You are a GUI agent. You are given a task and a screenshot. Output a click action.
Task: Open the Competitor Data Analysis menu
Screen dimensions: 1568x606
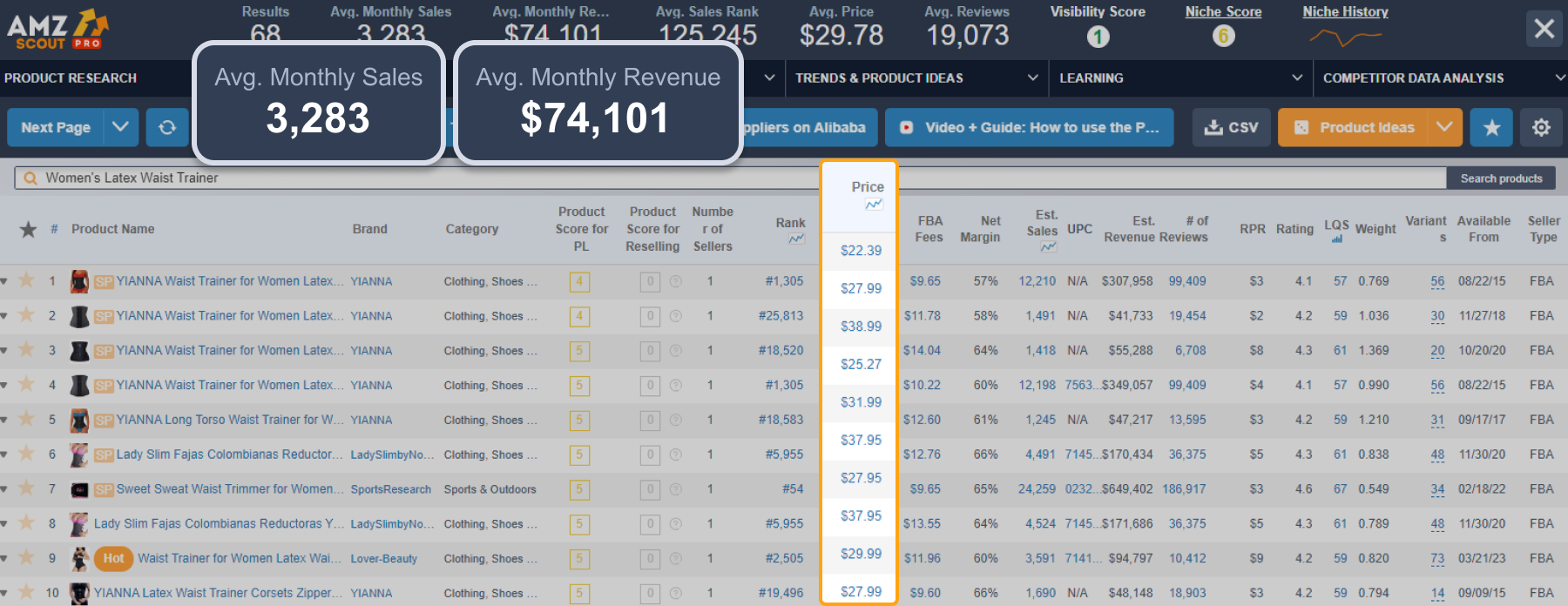tap(1413, 77)
